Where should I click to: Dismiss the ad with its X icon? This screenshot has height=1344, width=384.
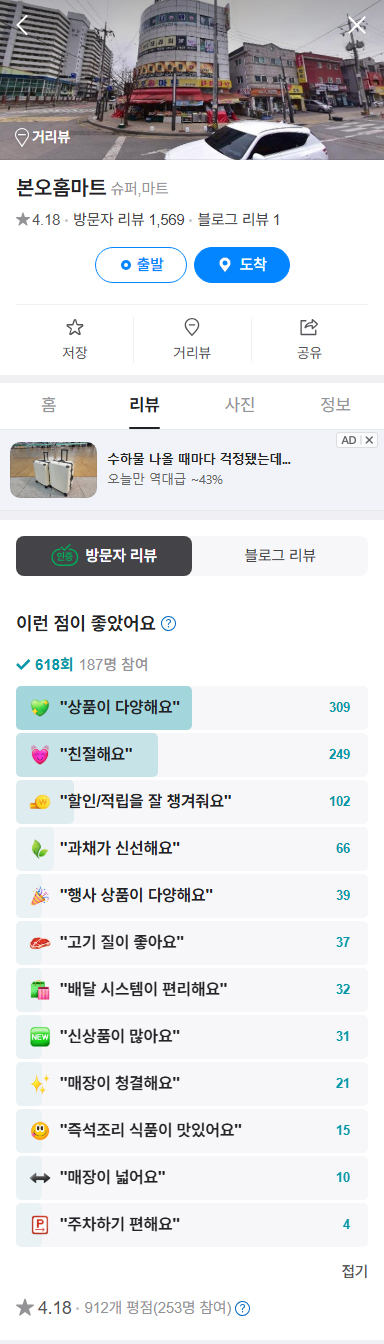click(x=370, y=440)
